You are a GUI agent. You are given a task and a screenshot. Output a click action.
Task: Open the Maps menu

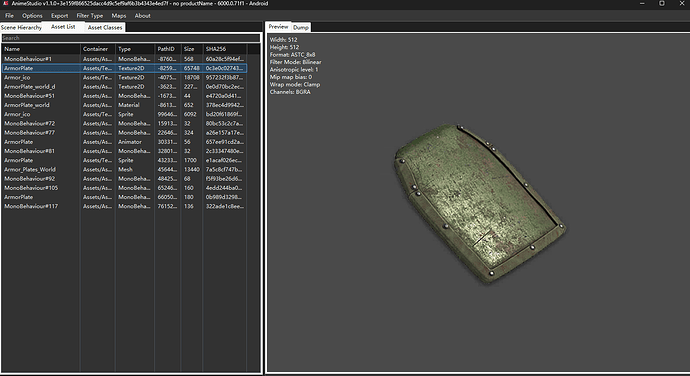click(x=119, y=15)
